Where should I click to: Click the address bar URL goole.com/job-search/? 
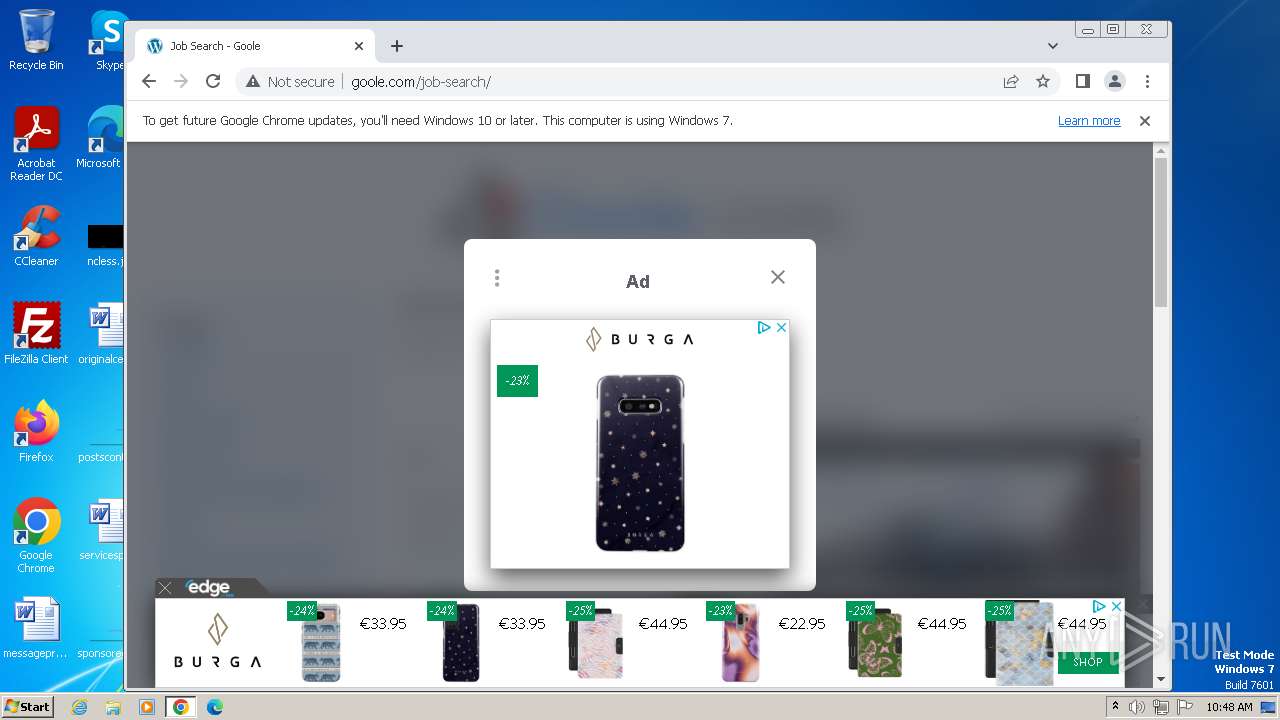(421, 82)
